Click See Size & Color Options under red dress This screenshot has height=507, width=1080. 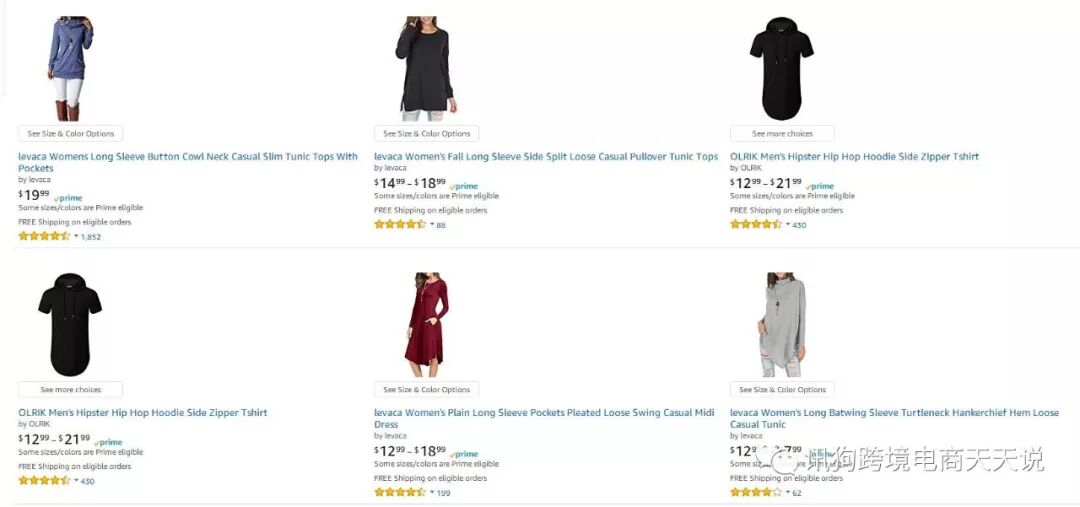[426, 390]
